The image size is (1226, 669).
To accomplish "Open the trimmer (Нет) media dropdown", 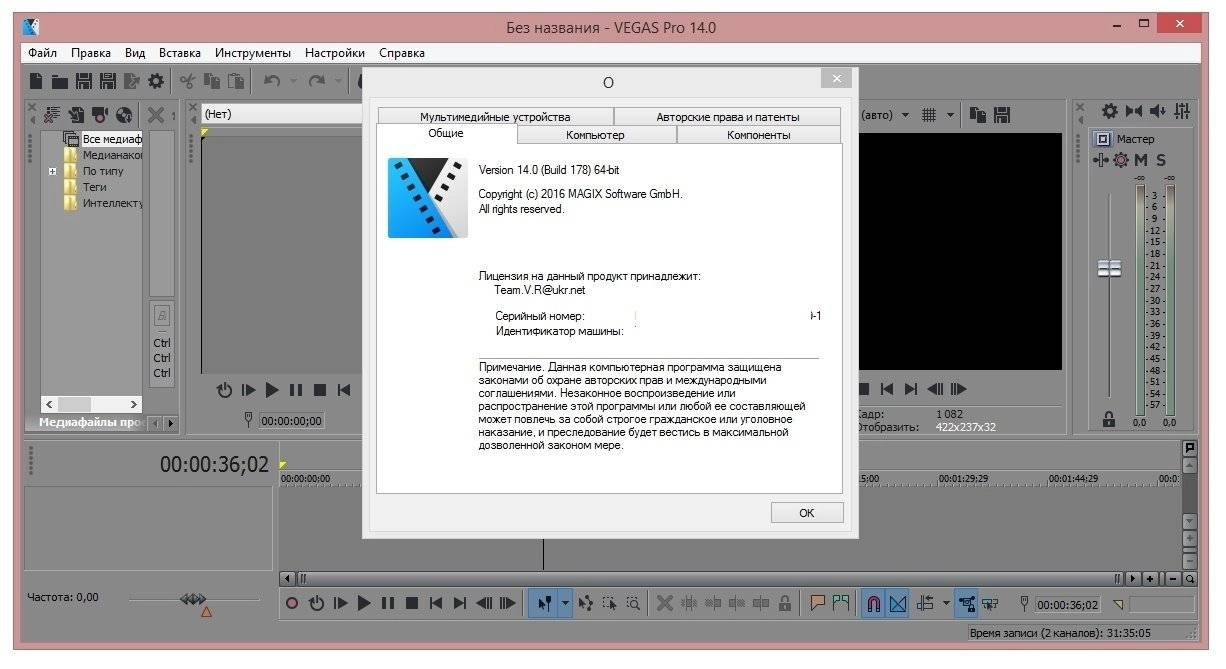I will point(280,114).
